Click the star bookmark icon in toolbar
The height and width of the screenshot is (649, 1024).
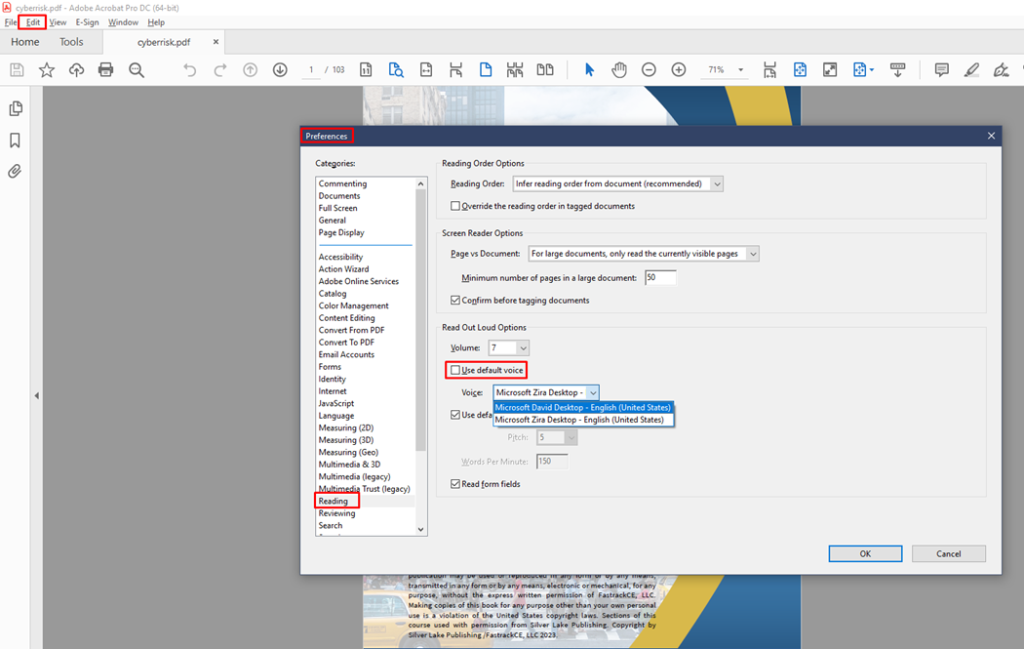[x=46, y=70]
